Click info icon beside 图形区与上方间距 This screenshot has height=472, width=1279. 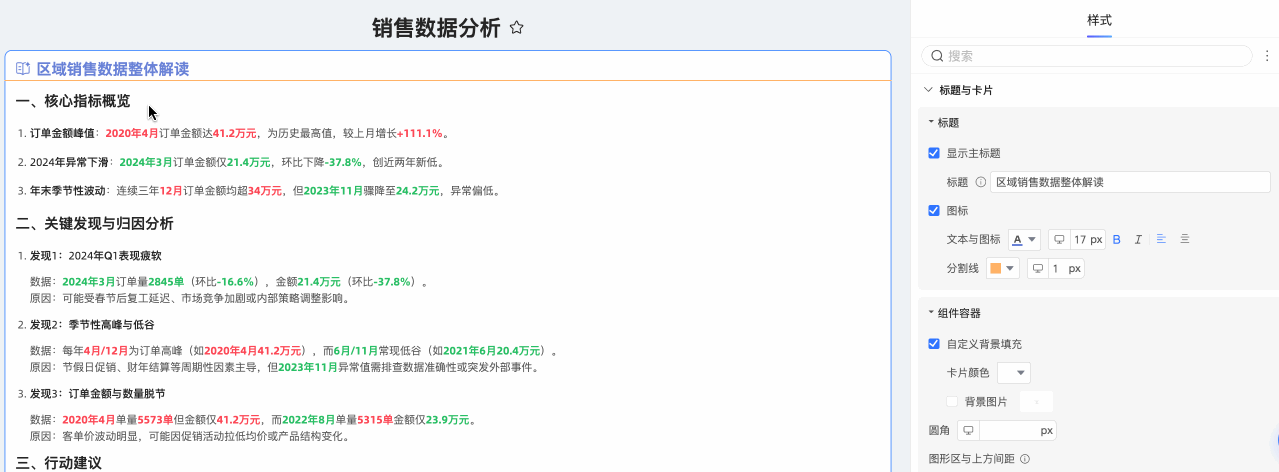pos(1025,459)
